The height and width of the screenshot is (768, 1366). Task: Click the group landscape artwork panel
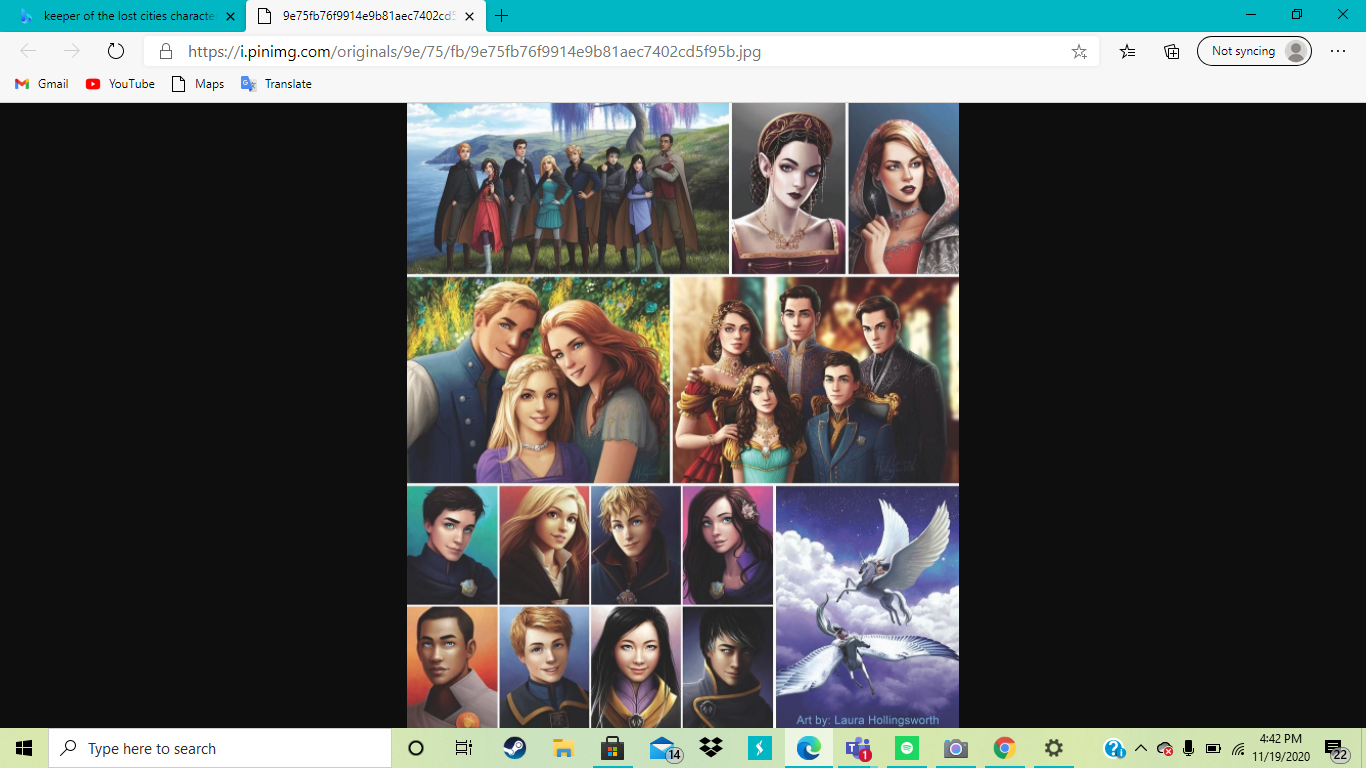[568, 188]
